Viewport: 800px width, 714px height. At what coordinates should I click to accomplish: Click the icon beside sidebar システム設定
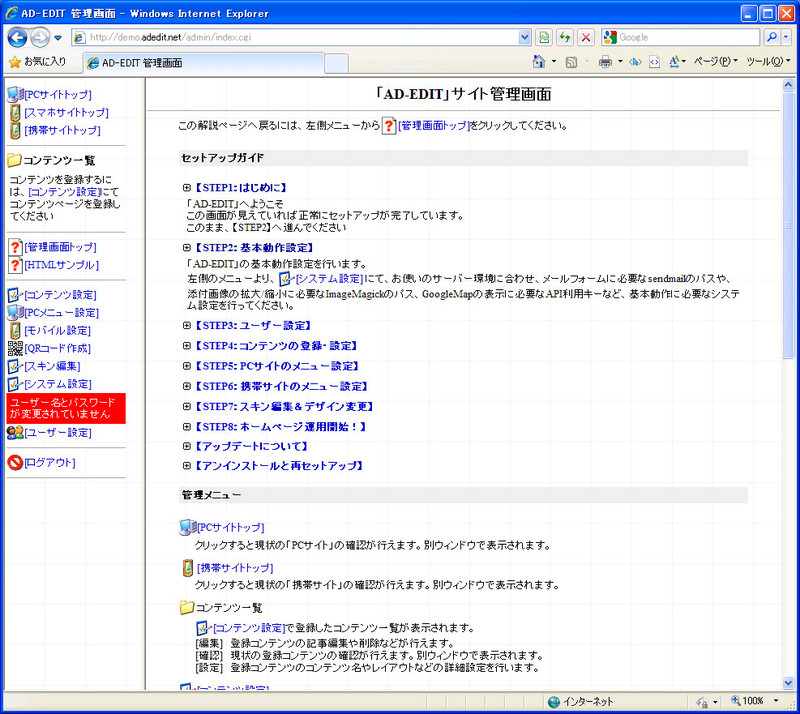pos(15,384)
